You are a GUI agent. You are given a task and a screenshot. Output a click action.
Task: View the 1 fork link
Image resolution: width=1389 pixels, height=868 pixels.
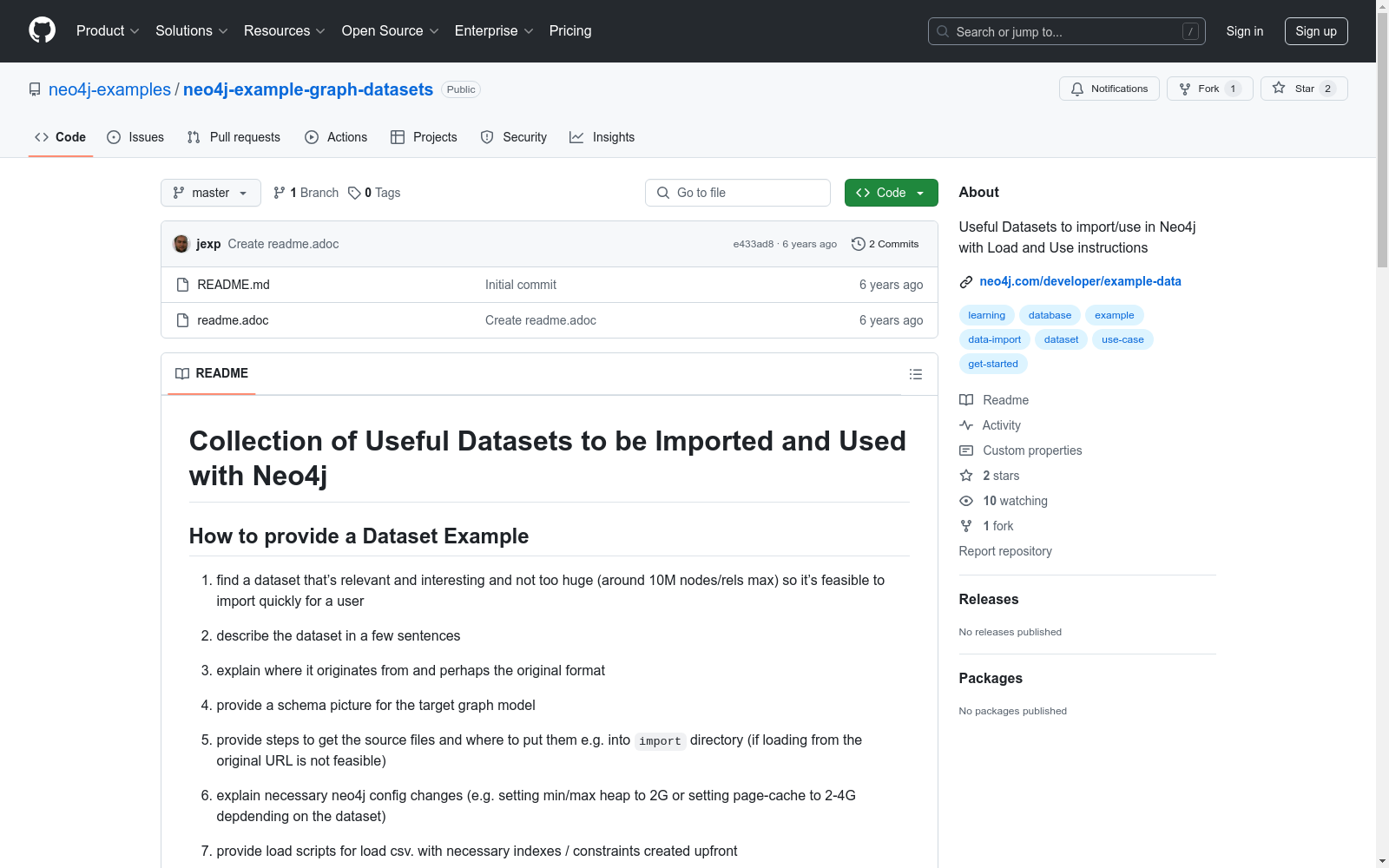(986, 526)
